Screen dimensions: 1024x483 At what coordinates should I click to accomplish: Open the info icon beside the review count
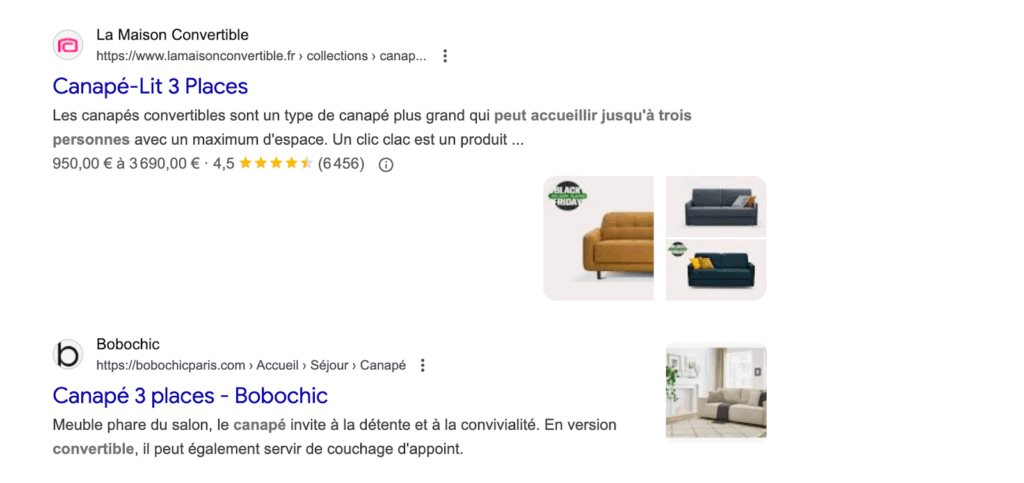coord(386,164)
